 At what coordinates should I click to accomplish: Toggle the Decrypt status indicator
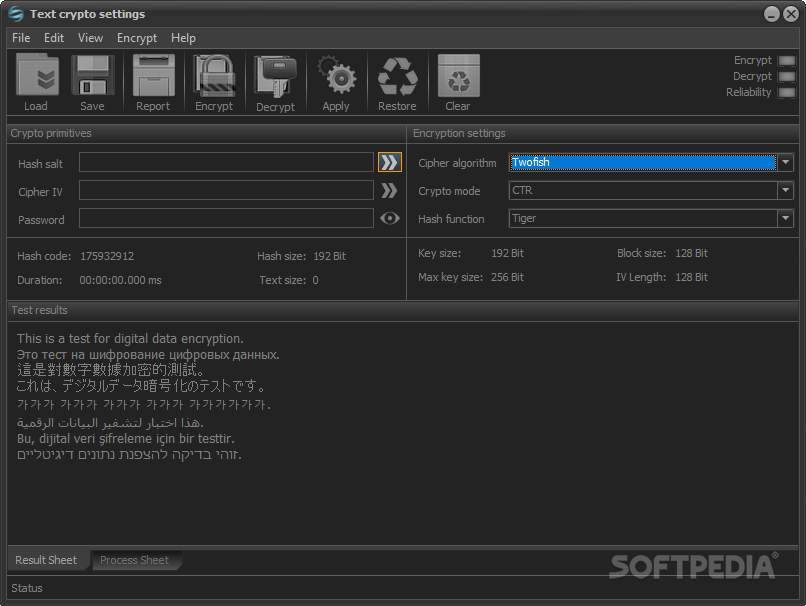click(786, 77)
